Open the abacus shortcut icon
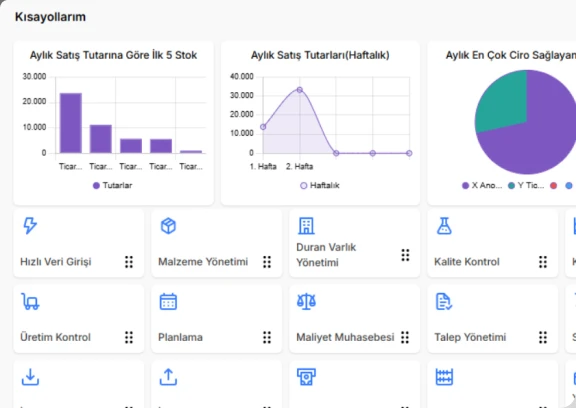576x408 pixels. click(x=444, y=377)
